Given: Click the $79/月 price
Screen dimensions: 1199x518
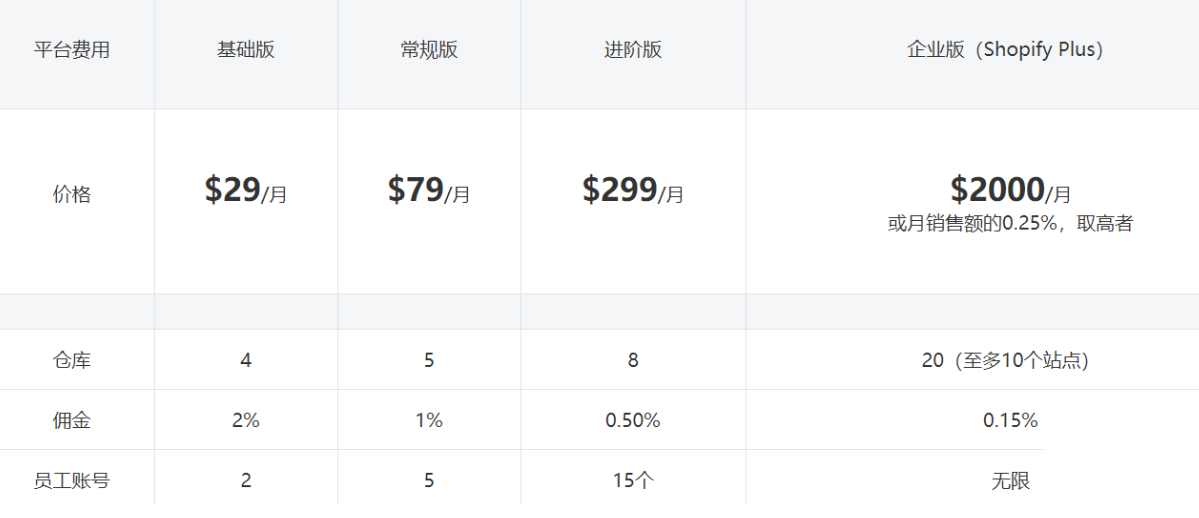Looking at the screenshot, I should pos(429,190).
